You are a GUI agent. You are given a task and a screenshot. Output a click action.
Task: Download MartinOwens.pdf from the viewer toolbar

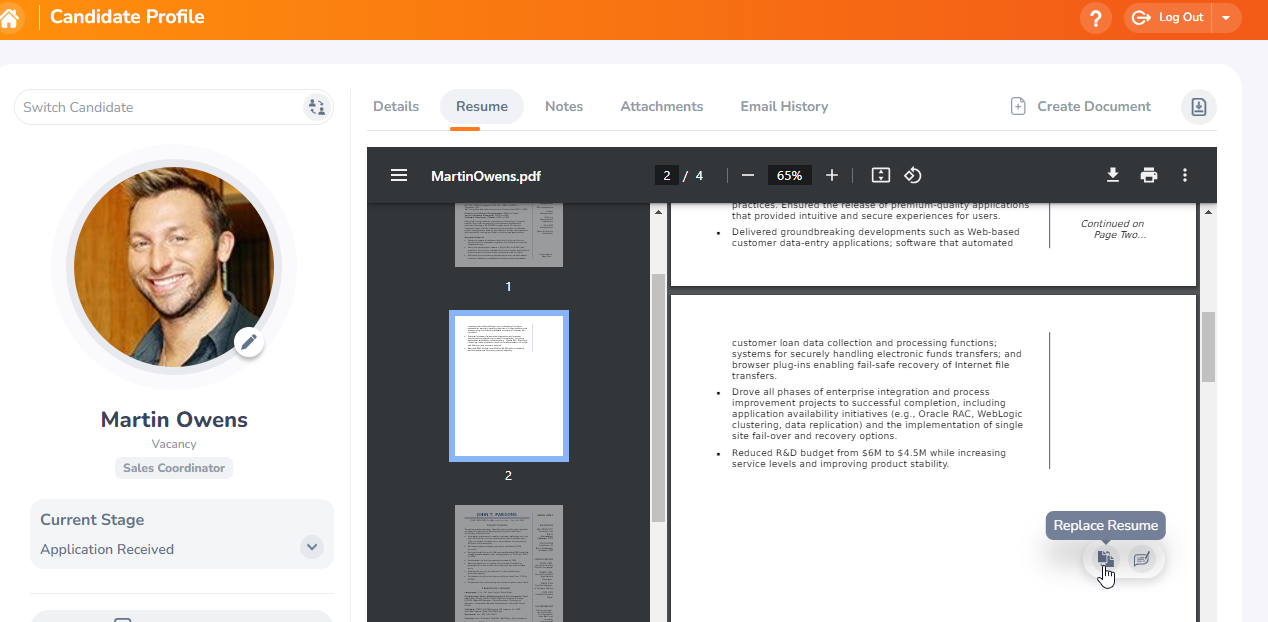1113,175
